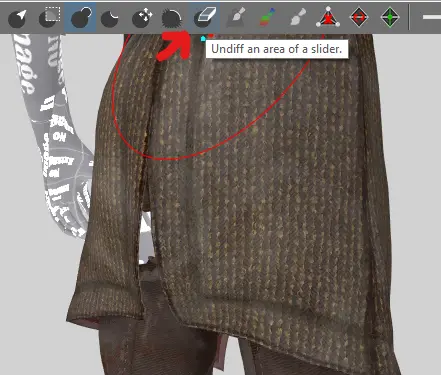Viewport: 441px width, 375px height.
Task: Click the cyan brush center point
Action: tap(203, 39)
